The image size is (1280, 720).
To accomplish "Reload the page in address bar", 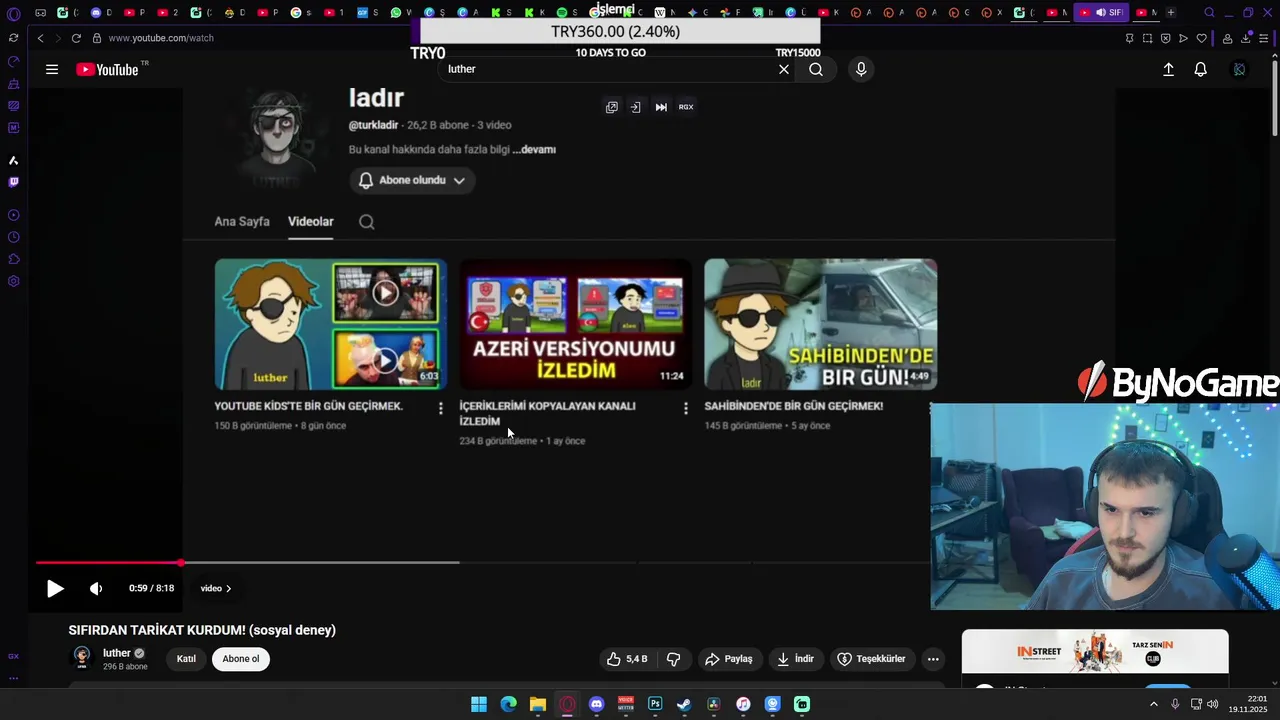I will [x=76, y=38].
